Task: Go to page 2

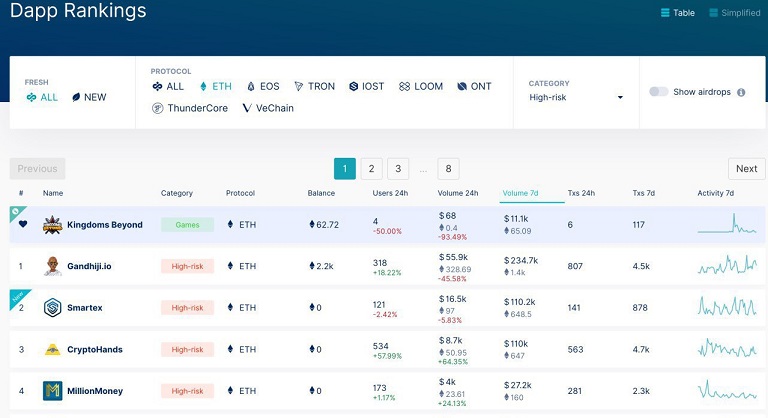Action: 371,169
